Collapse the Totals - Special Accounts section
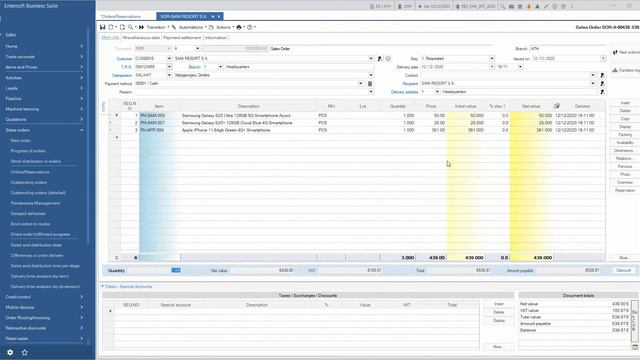This screenshot has height=360, width=640. (102, 287)
